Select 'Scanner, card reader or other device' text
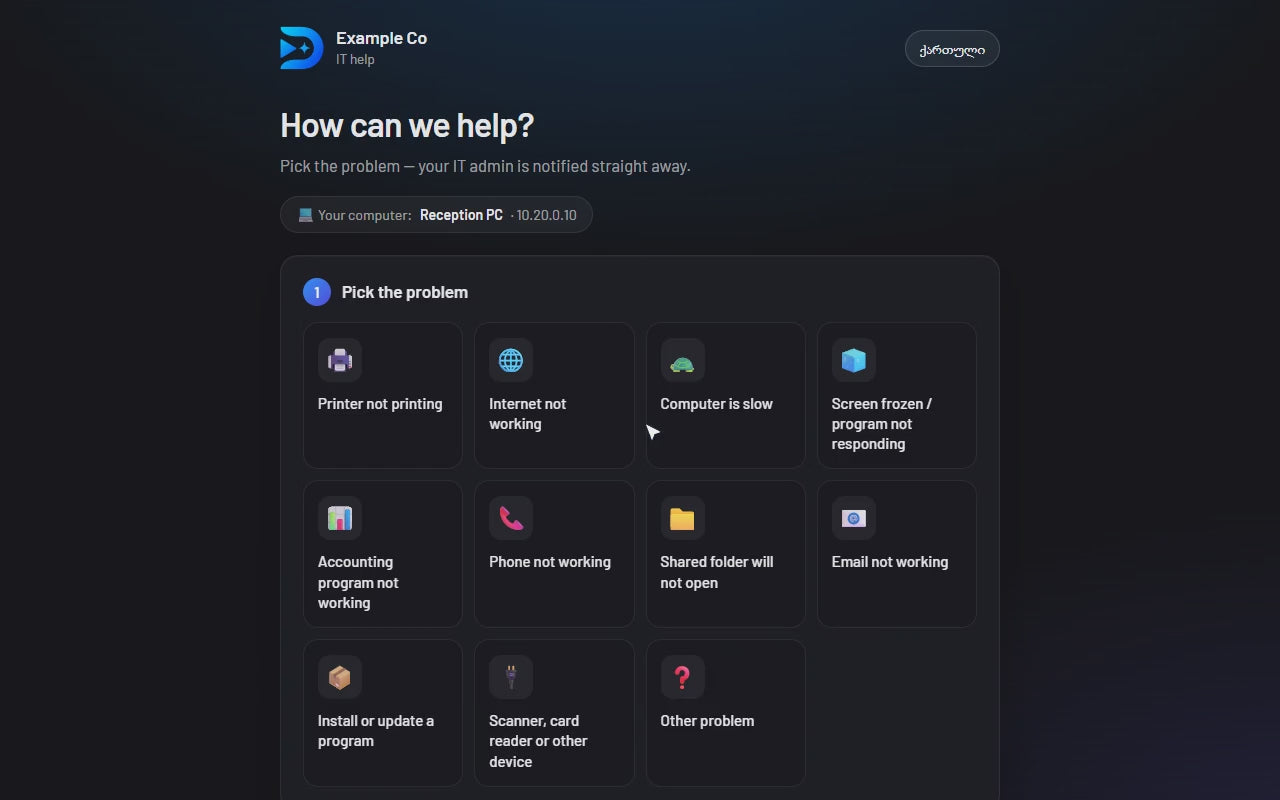Viewport: 1280px width, 800px height. 538,741
